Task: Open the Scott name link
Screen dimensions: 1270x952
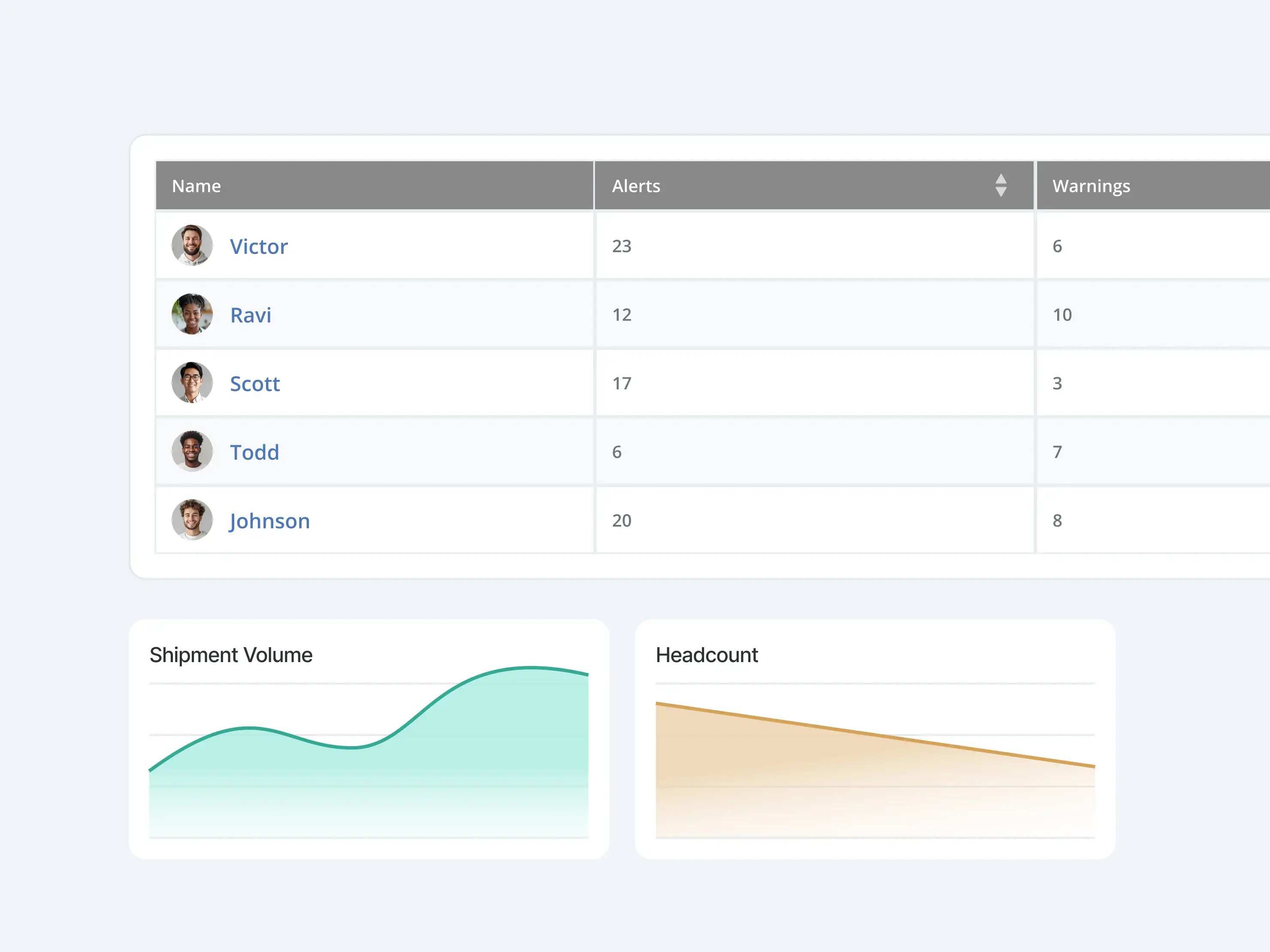Action: coord(255,384)
